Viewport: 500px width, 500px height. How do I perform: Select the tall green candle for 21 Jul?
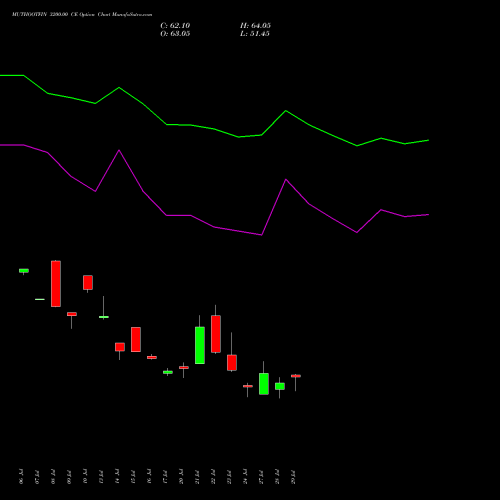coord(200,345)
